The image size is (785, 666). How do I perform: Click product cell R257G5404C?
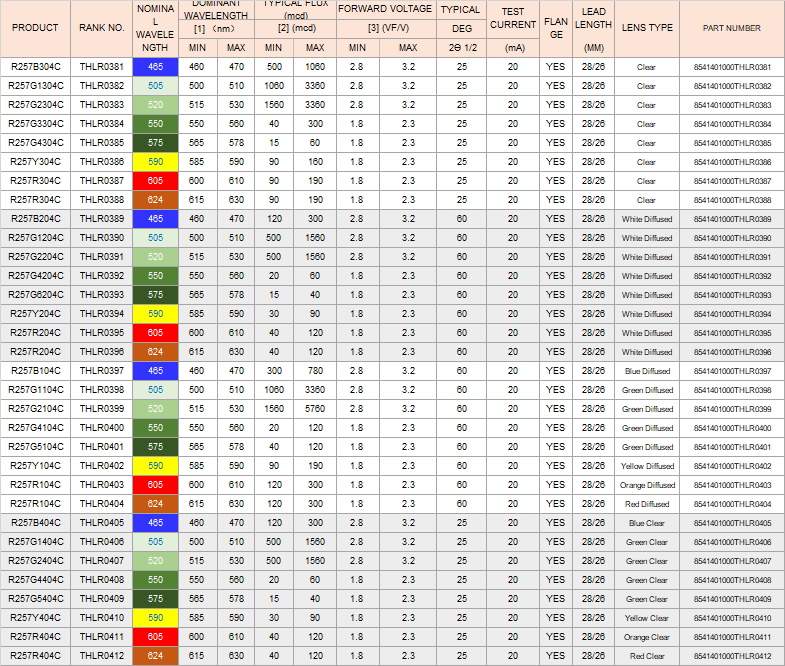tap(36, 598)
